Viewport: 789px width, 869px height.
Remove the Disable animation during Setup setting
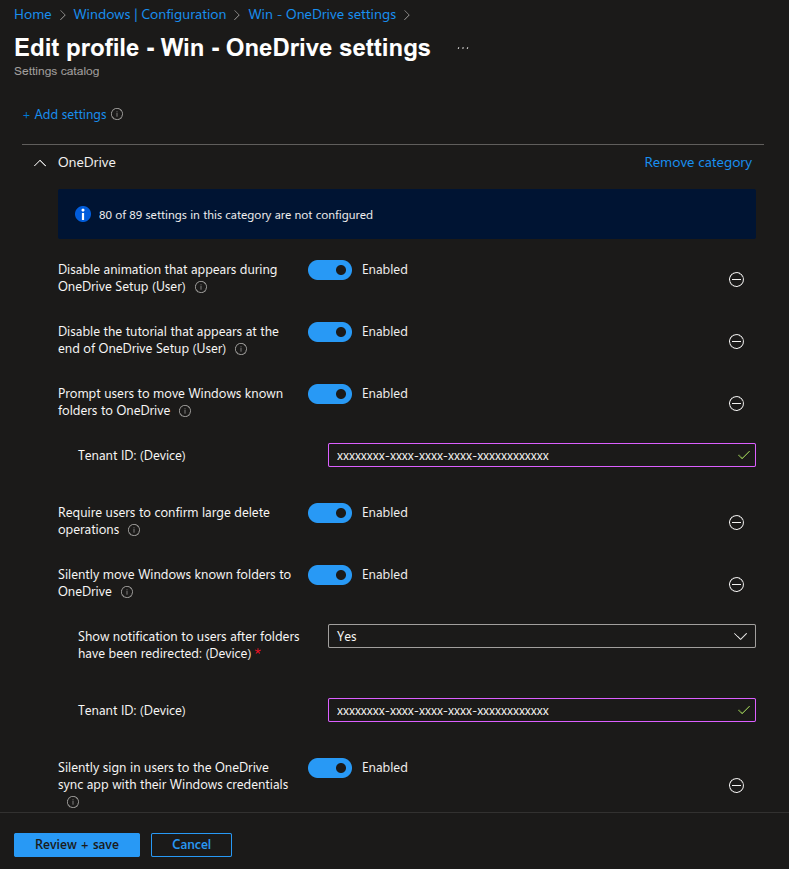[736, 279]
